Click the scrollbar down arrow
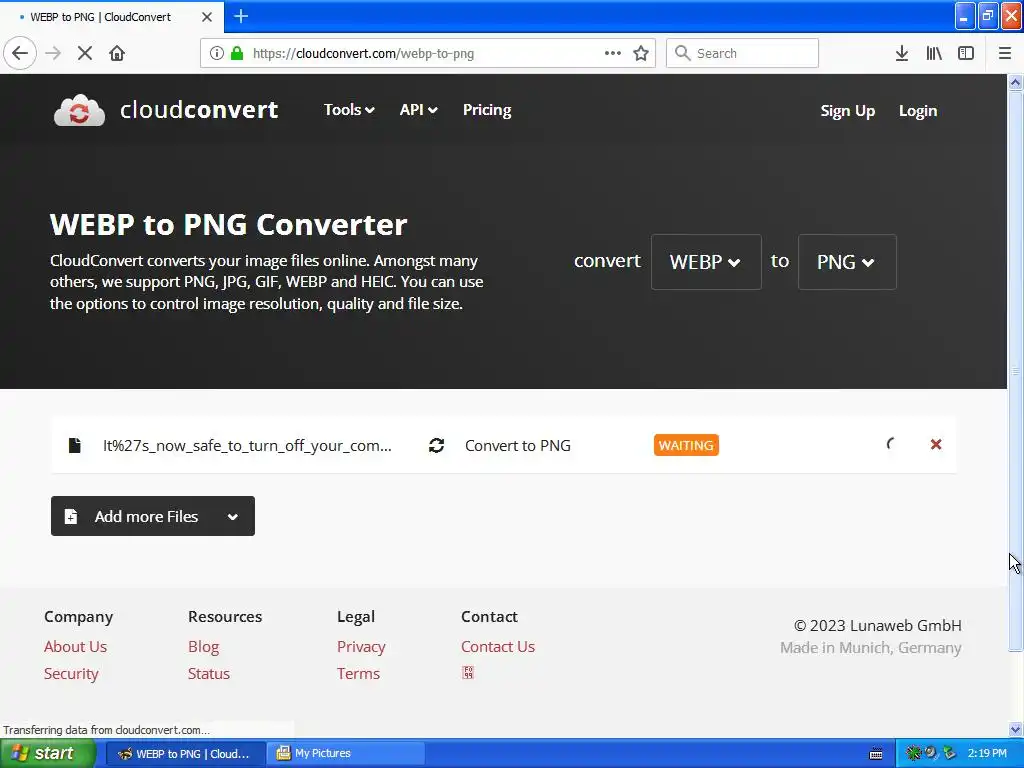This screenshot has width=1024, height=768. (x=1016, y=729)
